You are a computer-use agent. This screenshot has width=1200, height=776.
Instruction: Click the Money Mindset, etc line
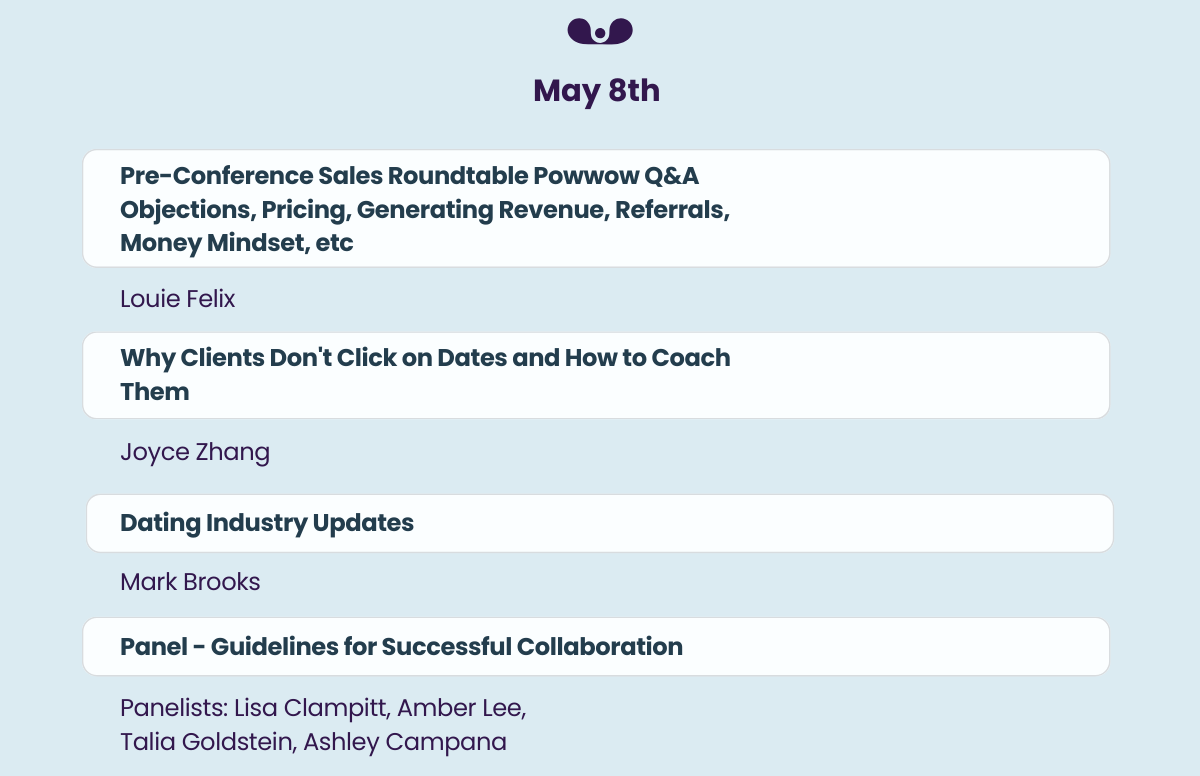click(236, 243)
